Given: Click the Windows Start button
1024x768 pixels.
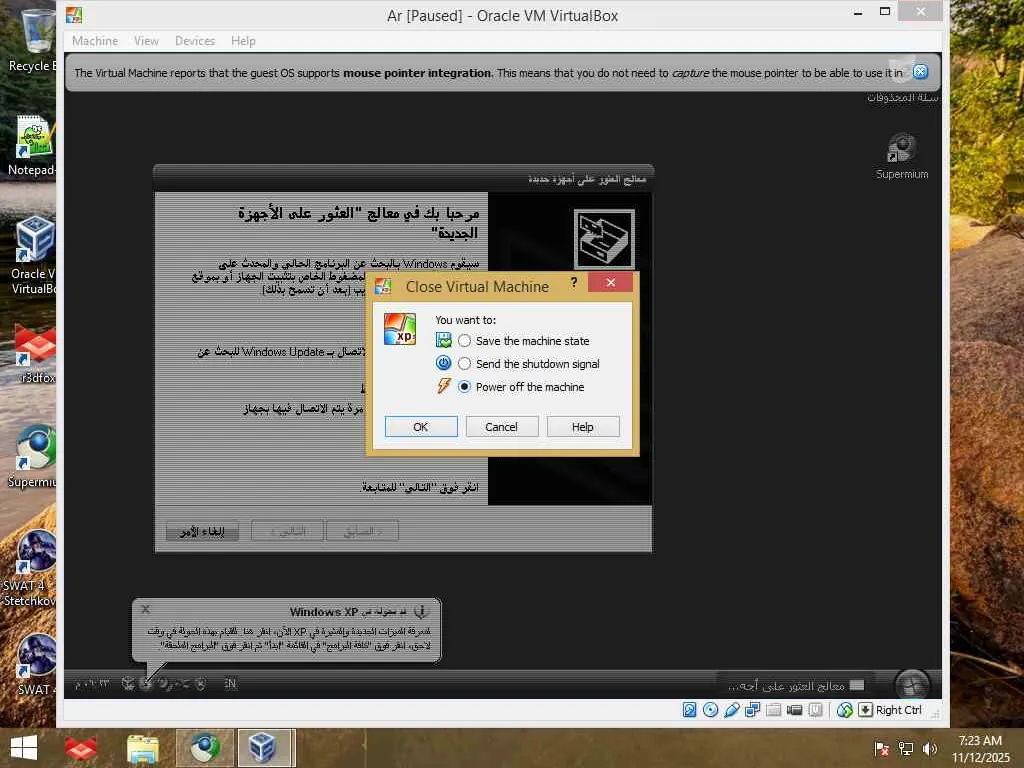Looking at the screenshot, I should tap(24, 748).
